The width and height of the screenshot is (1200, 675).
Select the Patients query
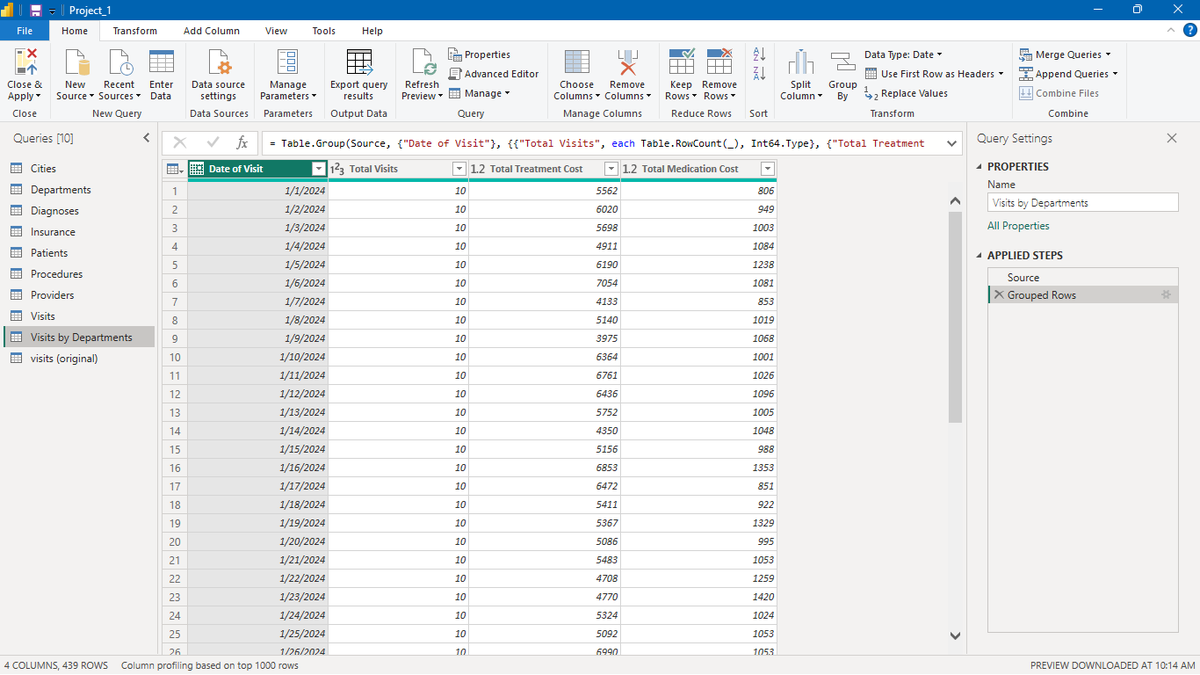click(79, 253)
